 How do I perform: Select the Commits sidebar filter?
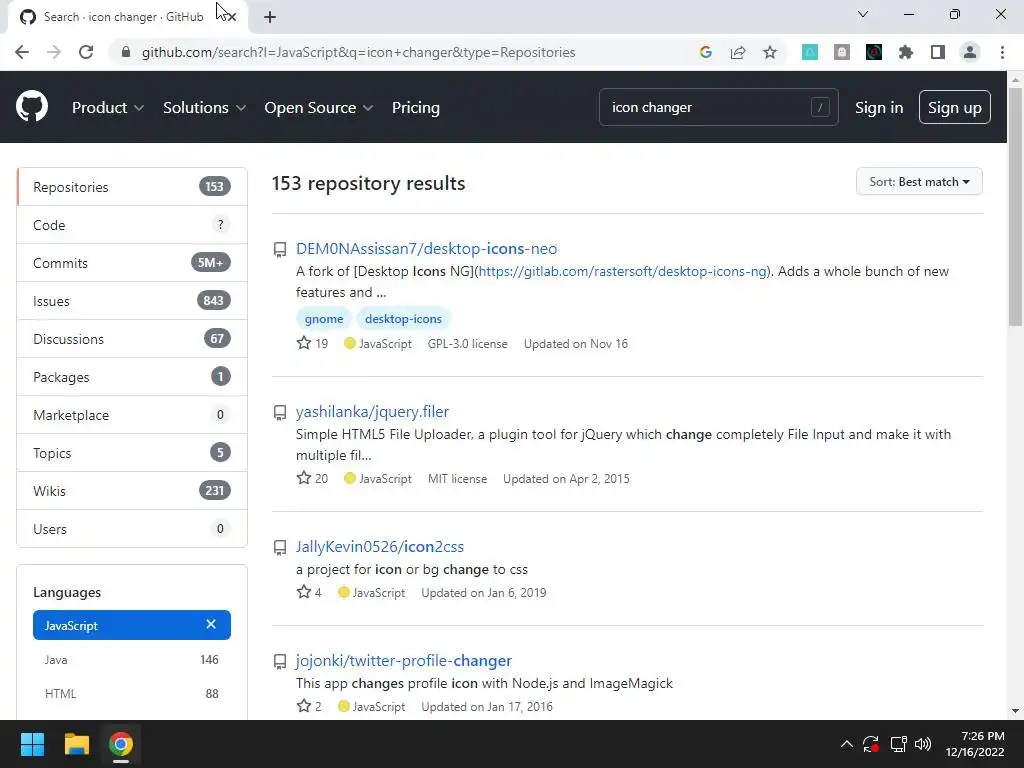point(132,263)
